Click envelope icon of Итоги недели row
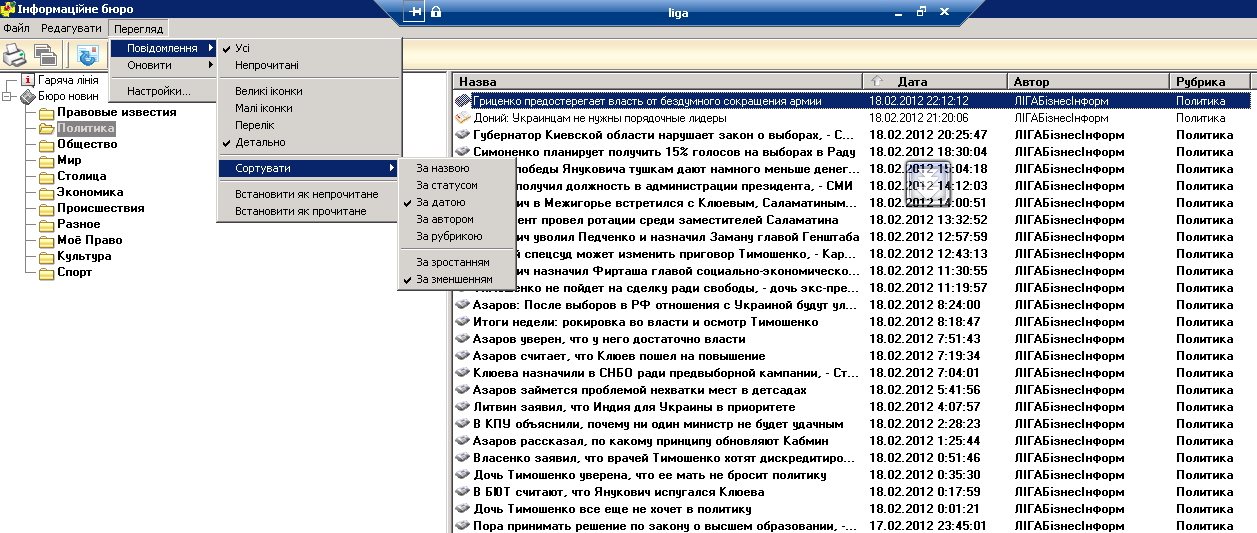The width and height of the screenshot is (1257, 533). click(462, 321)
